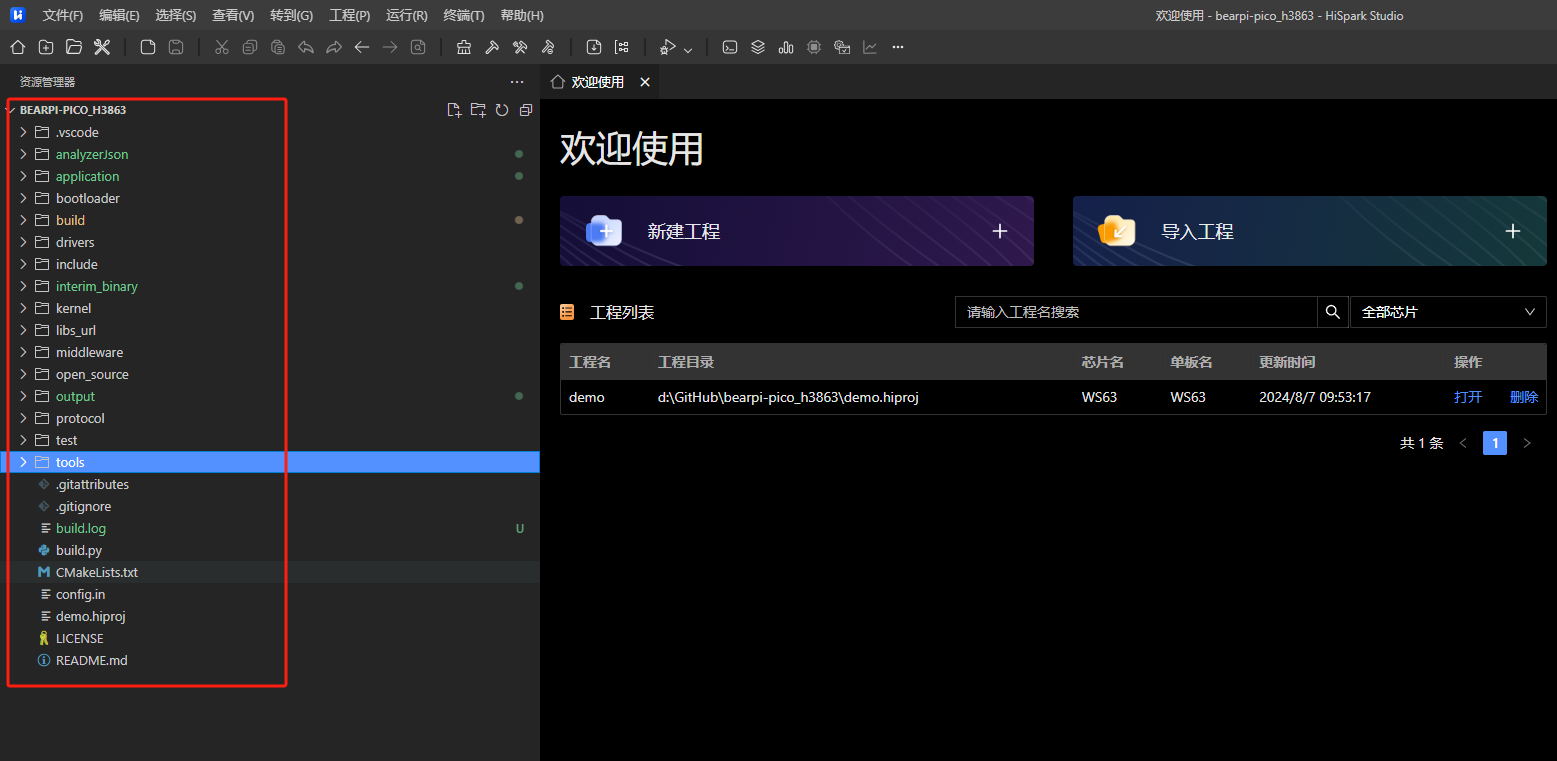1557x761 pixels.
Task: Click the wrench and screwdriver settings icon
Action: (x=101, y=47)
